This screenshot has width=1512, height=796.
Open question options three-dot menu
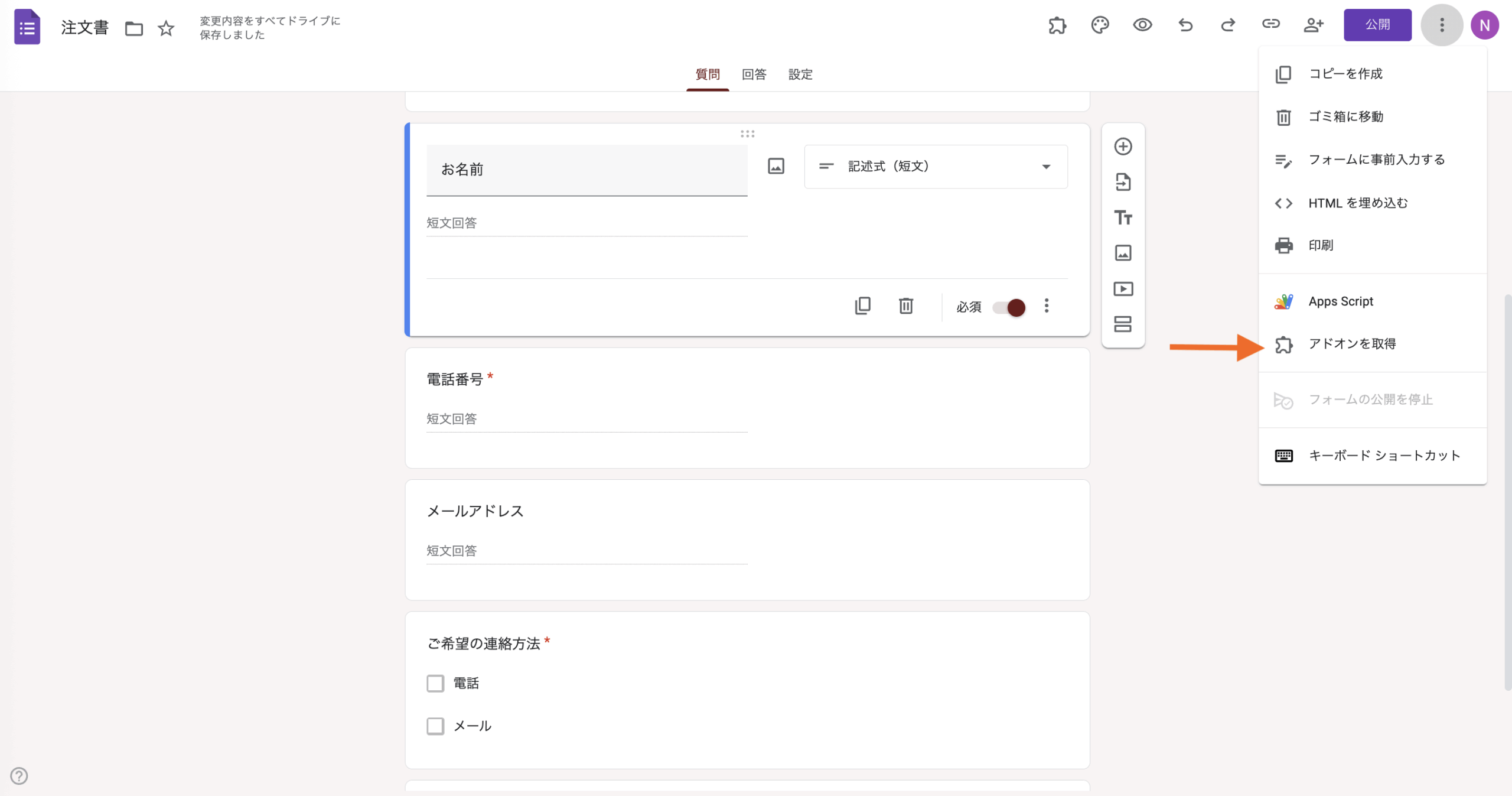click(x=1047, y=306)
